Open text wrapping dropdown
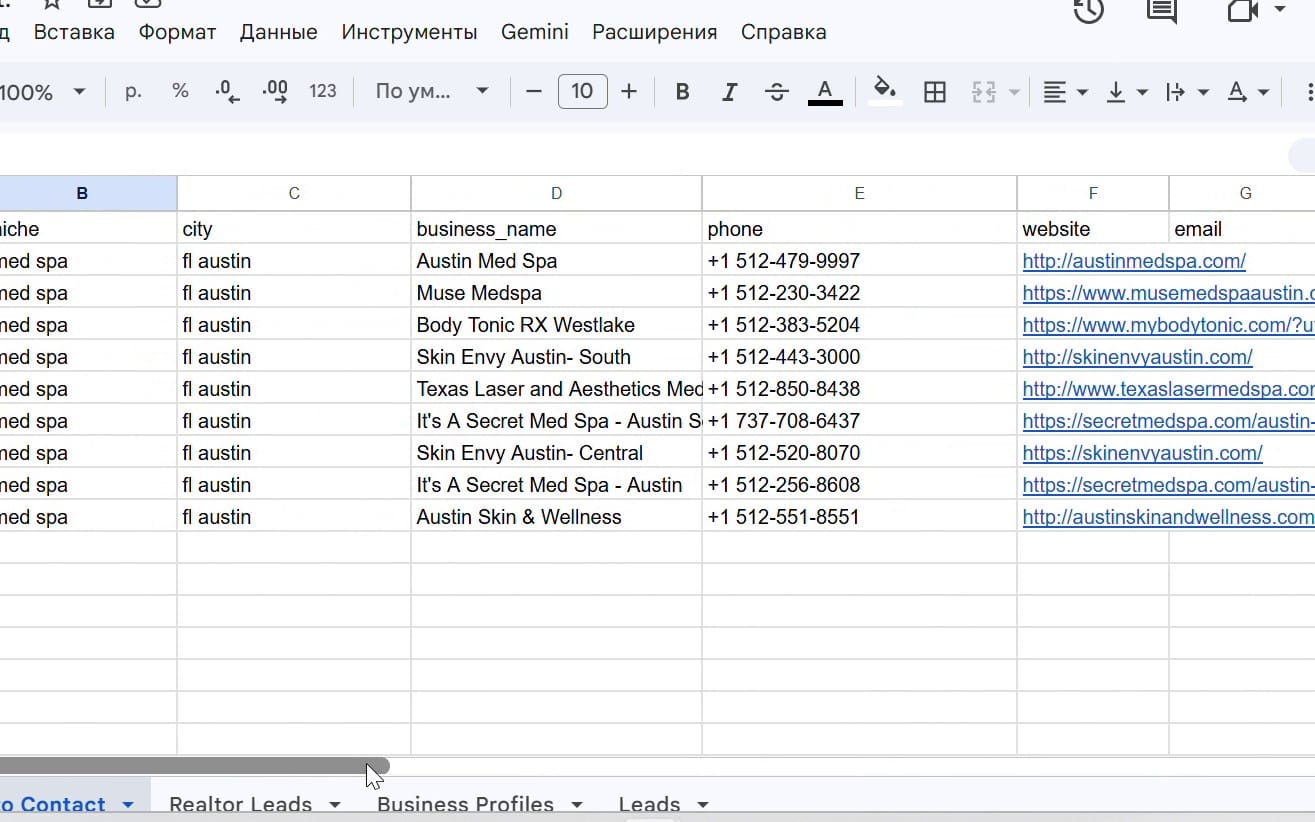The height and width of the screenshot is (822, 1315). pos(1187,92)
